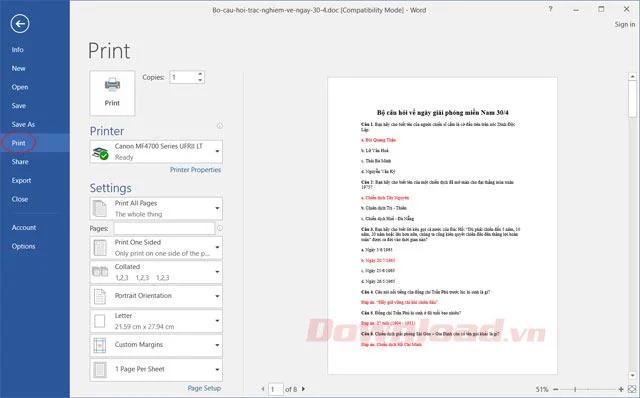Click the Print One Sided page icon
Screen dimensions: 640x398
pyautogui.click(x=100, y=248)
